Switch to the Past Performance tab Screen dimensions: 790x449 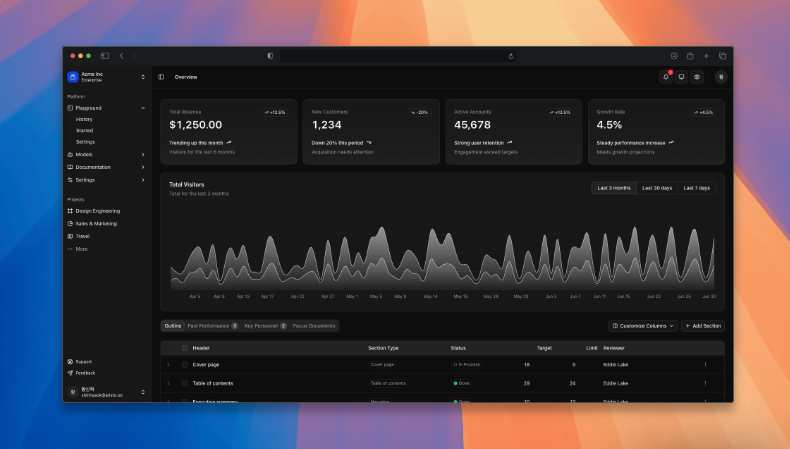(x=212, y=326)
